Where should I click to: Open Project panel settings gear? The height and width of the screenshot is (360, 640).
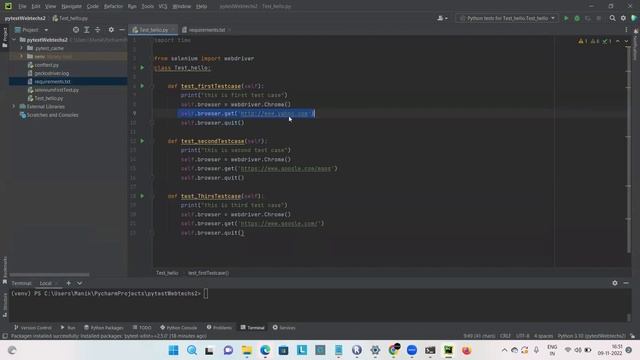[111, 30]
